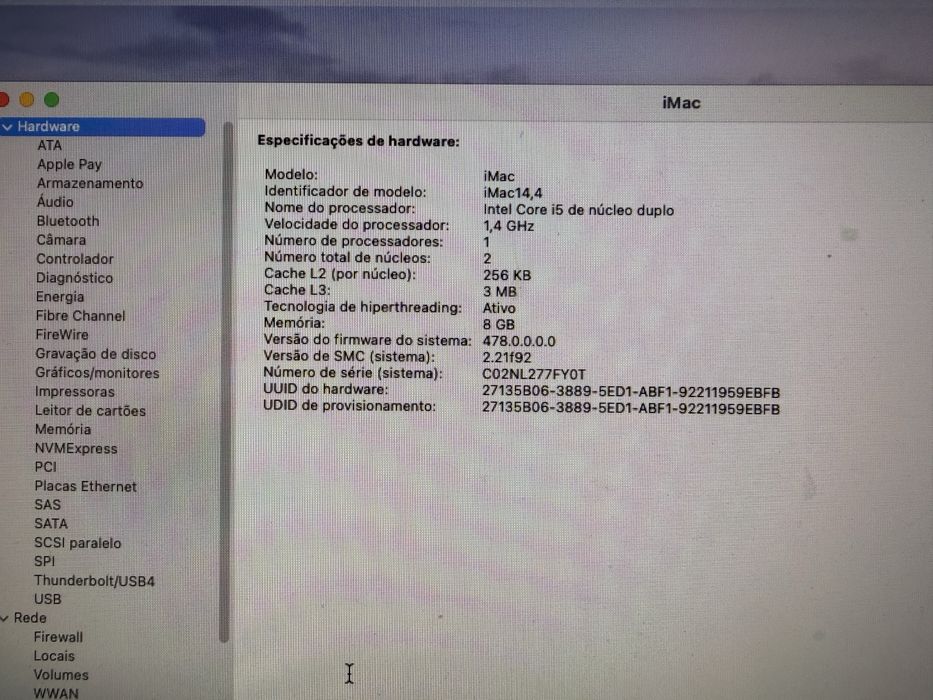Click the UUID do hardware value
The width and height of the screenshot is (933, 700).
pyautogui.click(x=631, y=393)
